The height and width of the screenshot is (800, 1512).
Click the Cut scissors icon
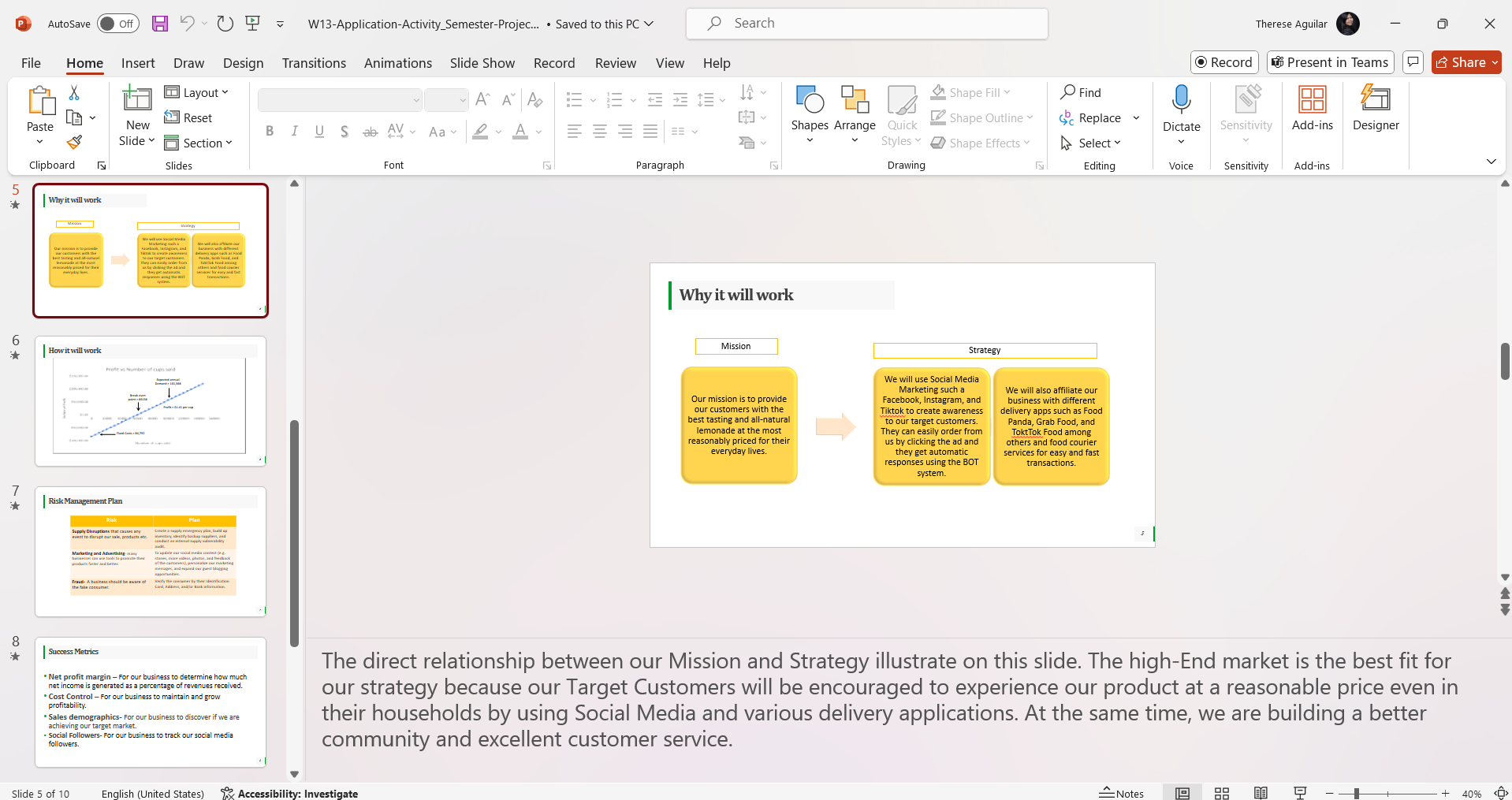[74, 93]
